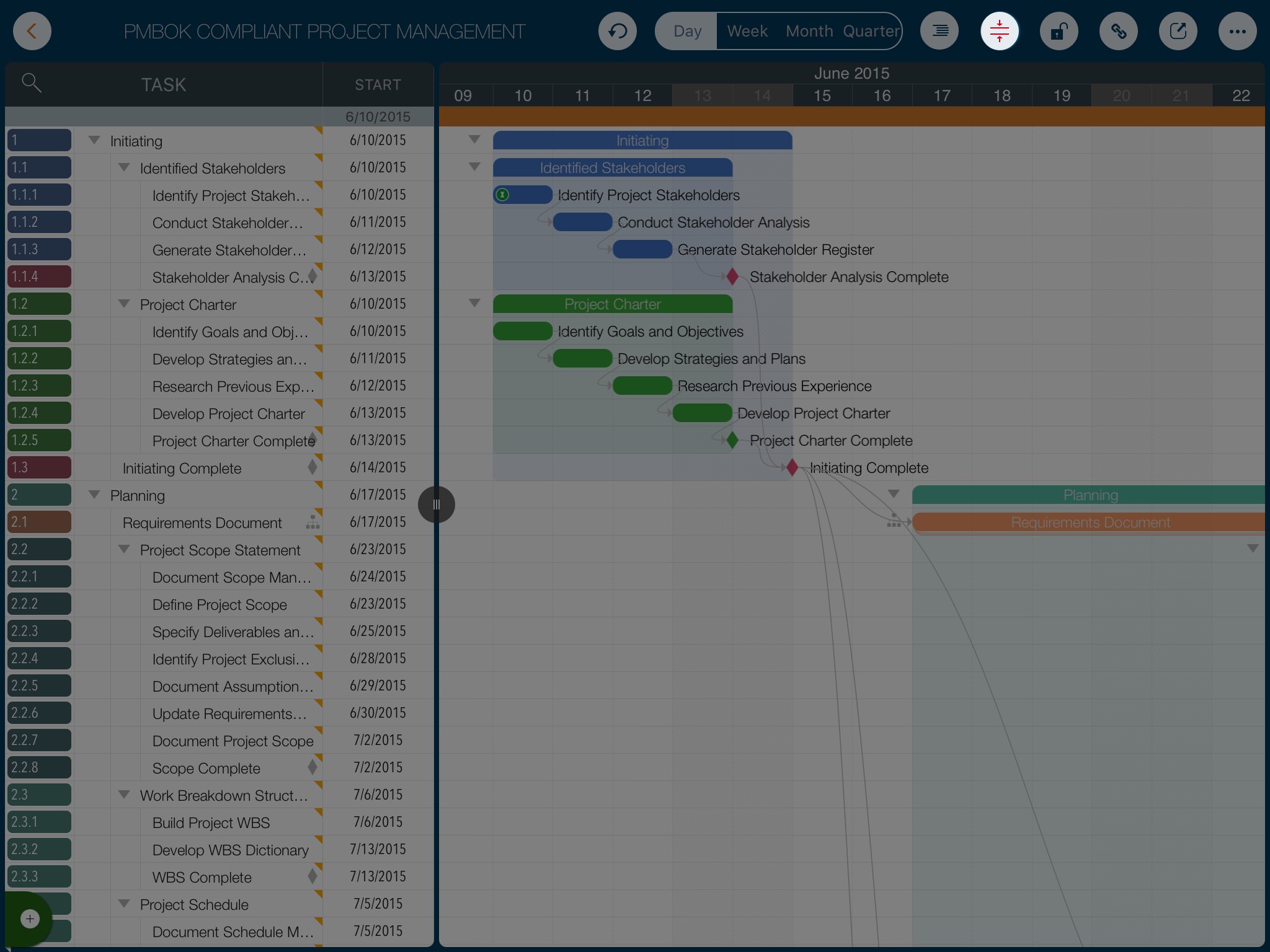Collapse the Work Breakdown Structure group
The width and height of the screenshot is (1270, 952).
click(x=124, y=795)
